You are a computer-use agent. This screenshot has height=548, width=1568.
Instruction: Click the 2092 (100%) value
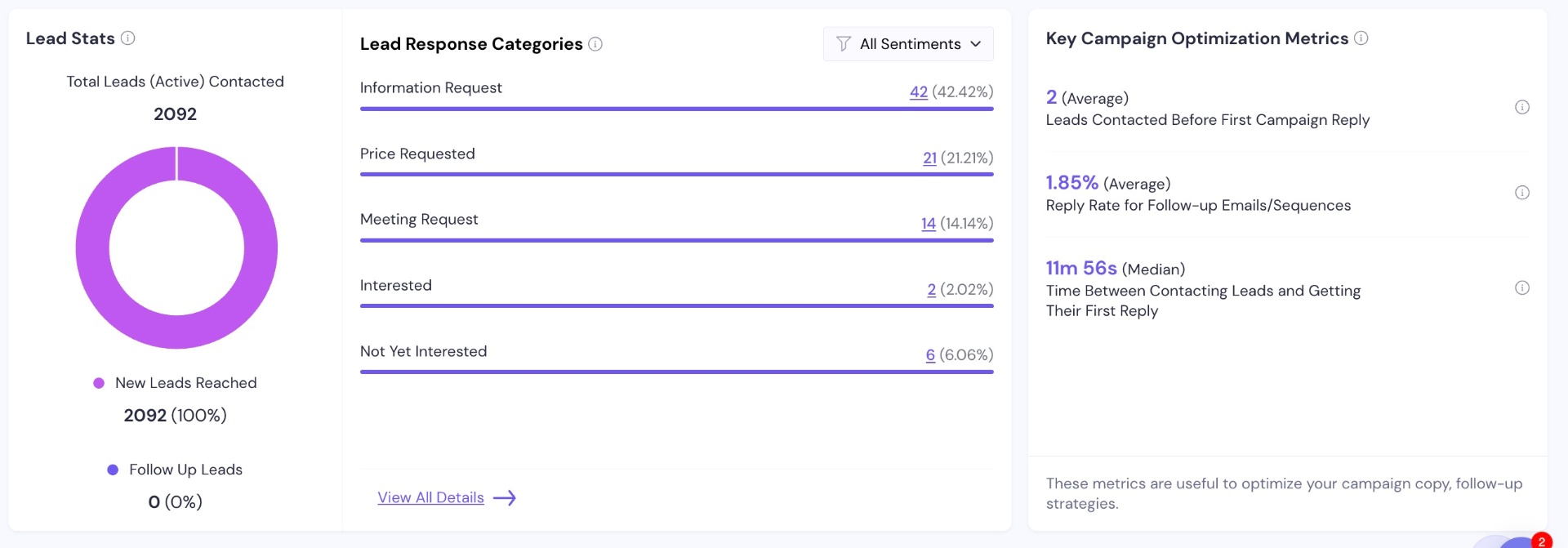[x=176, y=416]
